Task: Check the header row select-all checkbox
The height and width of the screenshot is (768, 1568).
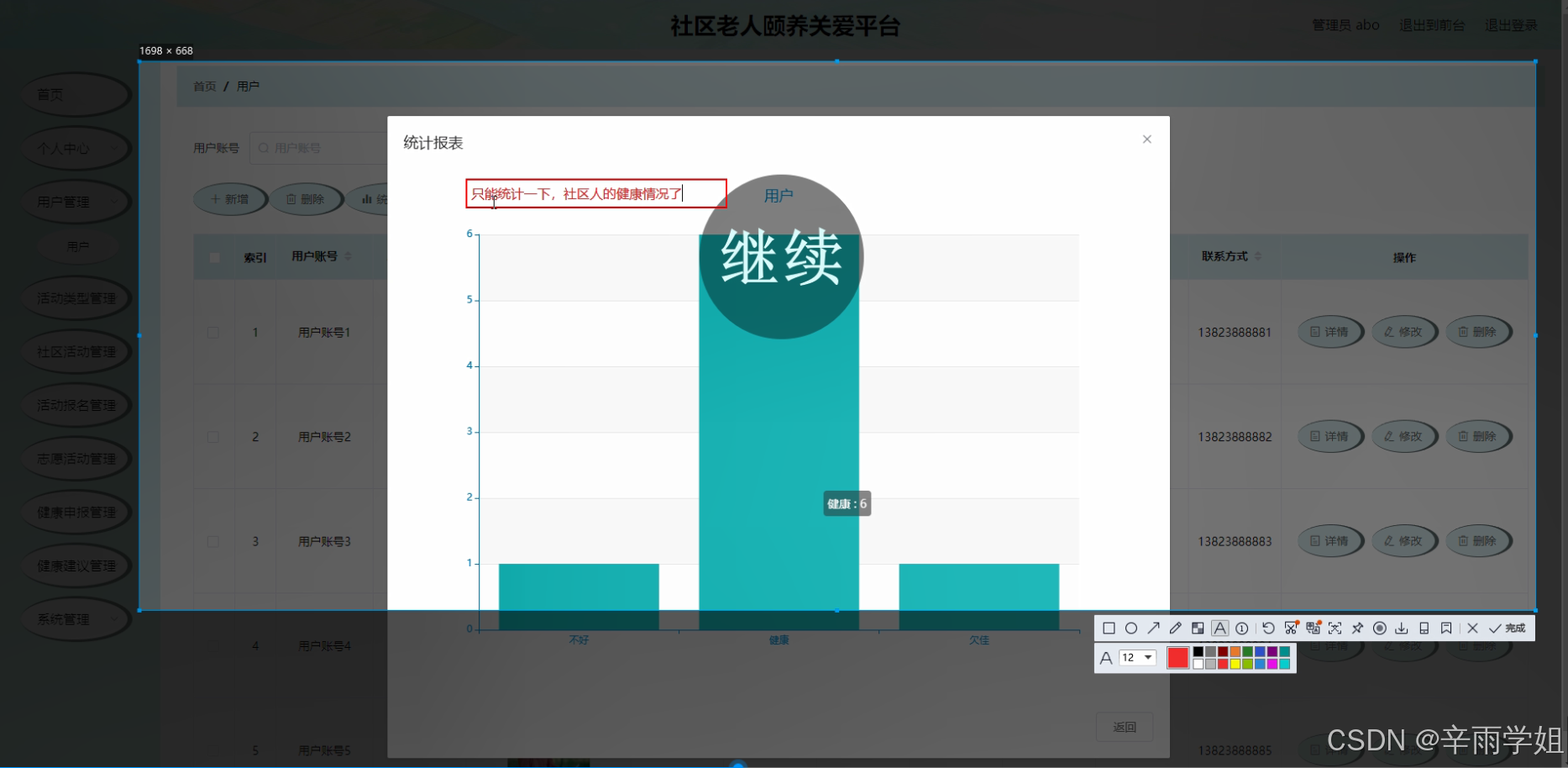Action: coord(213,257)
